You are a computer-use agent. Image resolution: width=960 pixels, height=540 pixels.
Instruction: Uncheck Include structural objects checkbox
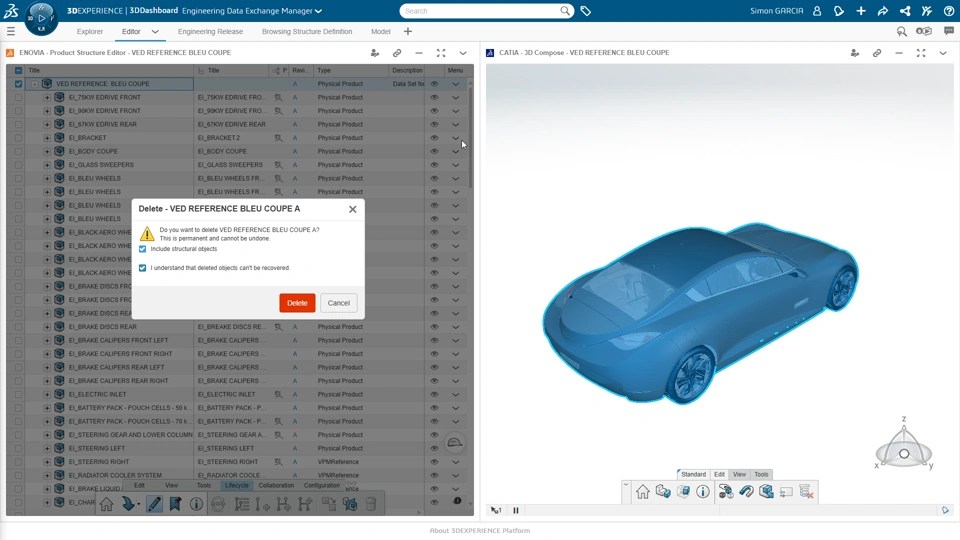pos(143,249)
